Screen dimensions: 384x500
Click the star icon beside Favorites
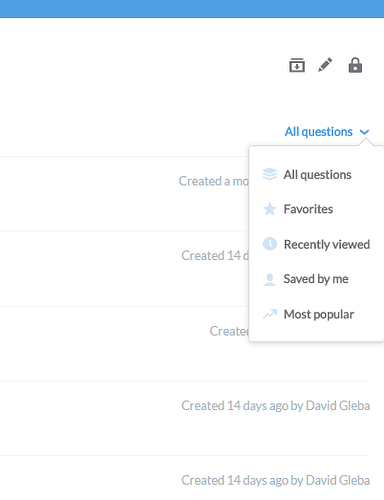[x=270, y=209]
